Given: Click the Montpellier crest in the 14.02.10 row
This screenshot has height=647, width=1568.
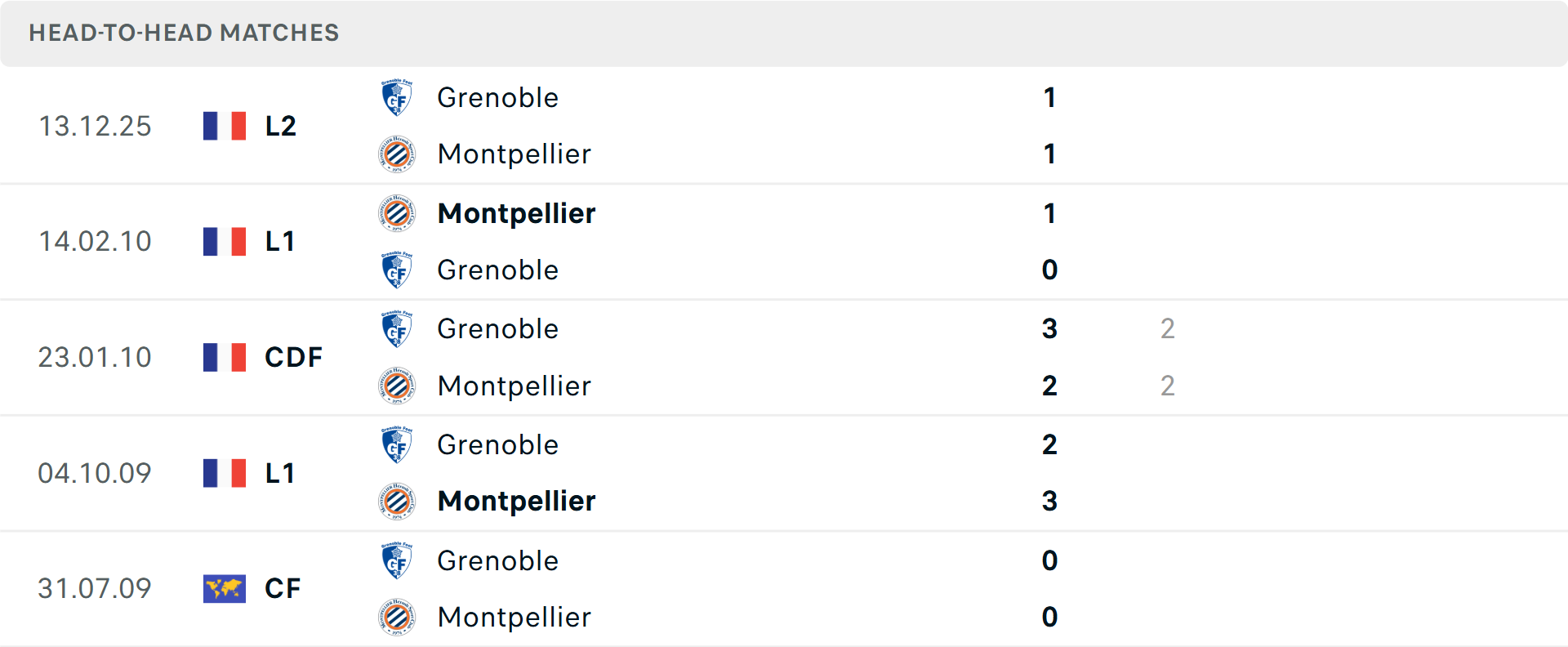Looking at the screenshot, I should (x=397, y=212).
